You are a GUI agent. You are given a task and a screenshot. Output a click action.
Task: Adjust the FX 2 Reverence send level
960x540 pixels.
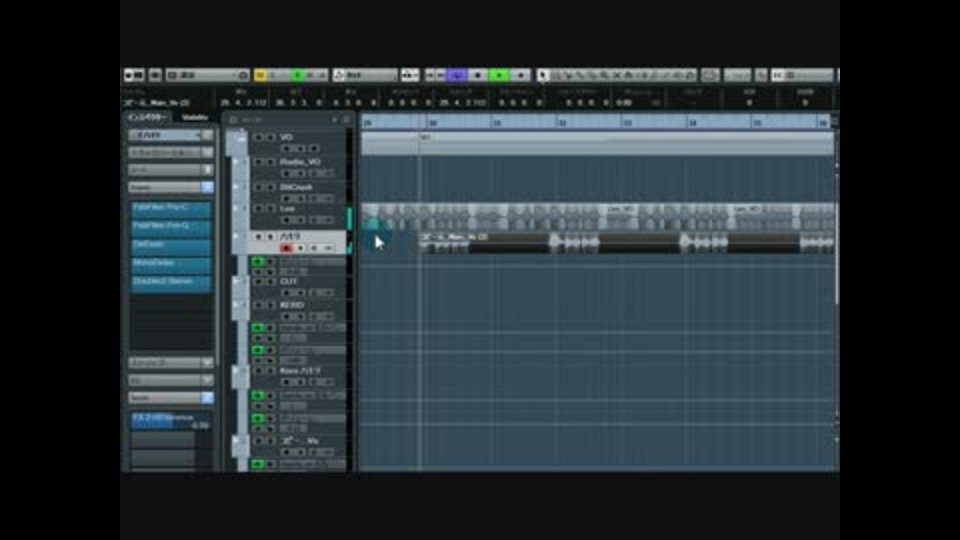(x=171, y=421)
